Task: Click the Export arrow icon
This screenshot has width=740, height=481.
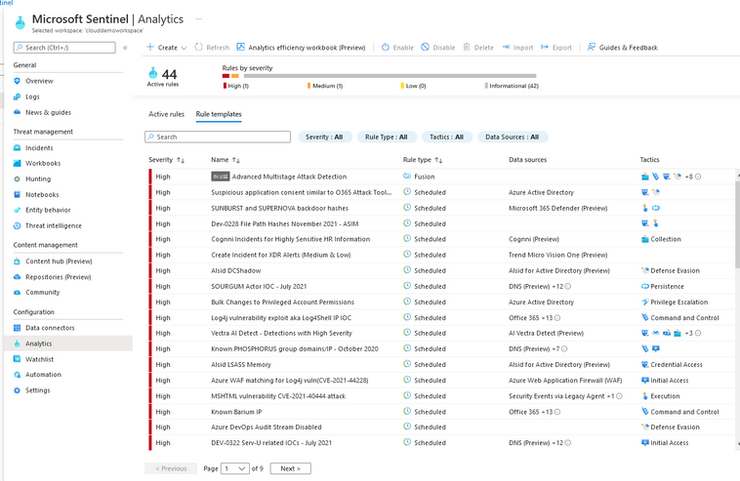Action: 545,47
